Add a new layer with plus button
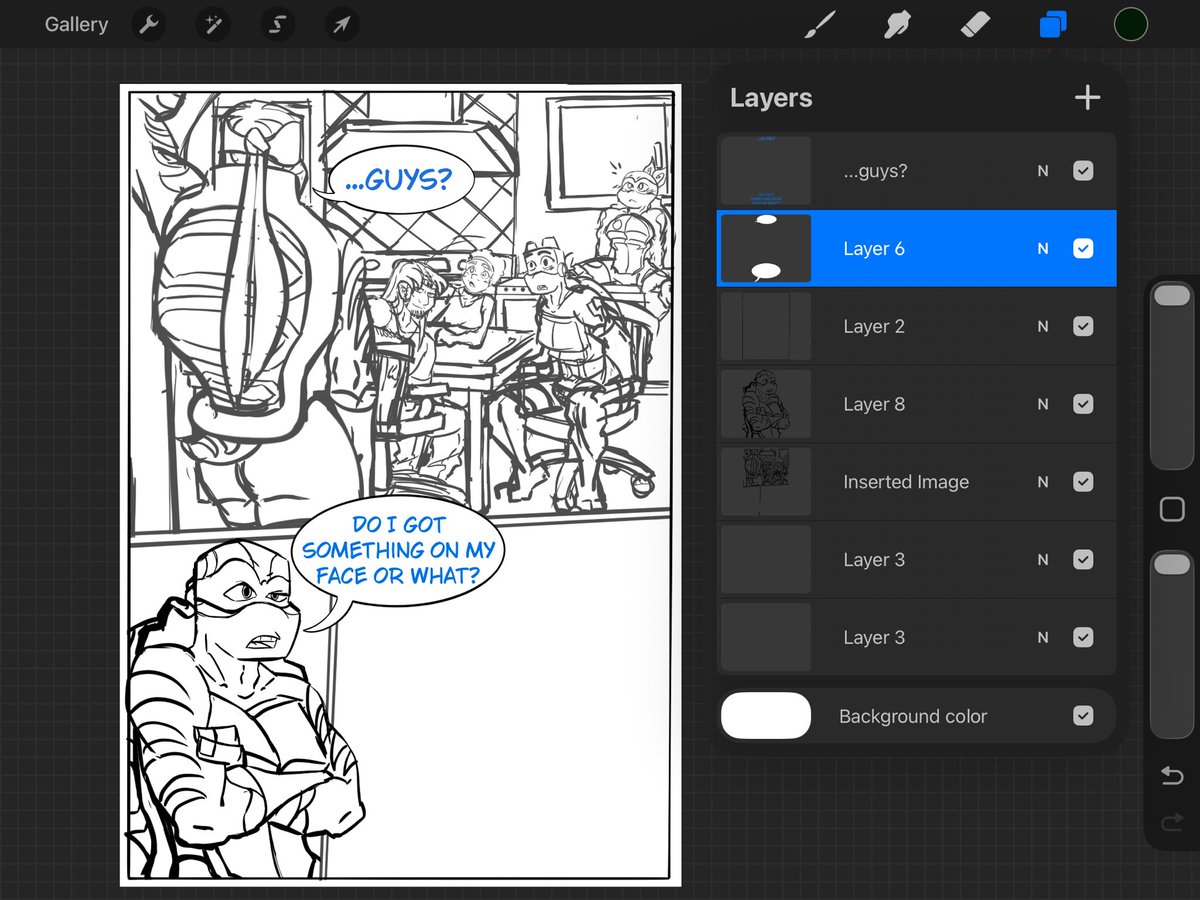The image size is (1200, 900). [x=1087, y=97]
